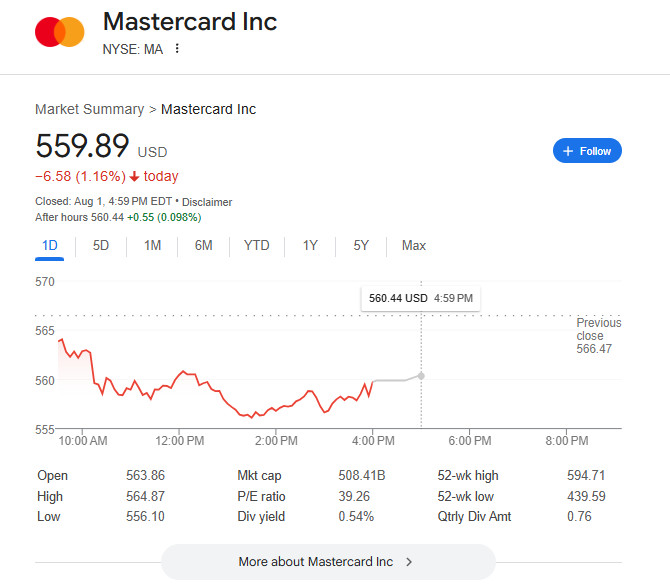670x587 pixels.
Task: Show the 5Y chart range
Action: click(361, 245)
